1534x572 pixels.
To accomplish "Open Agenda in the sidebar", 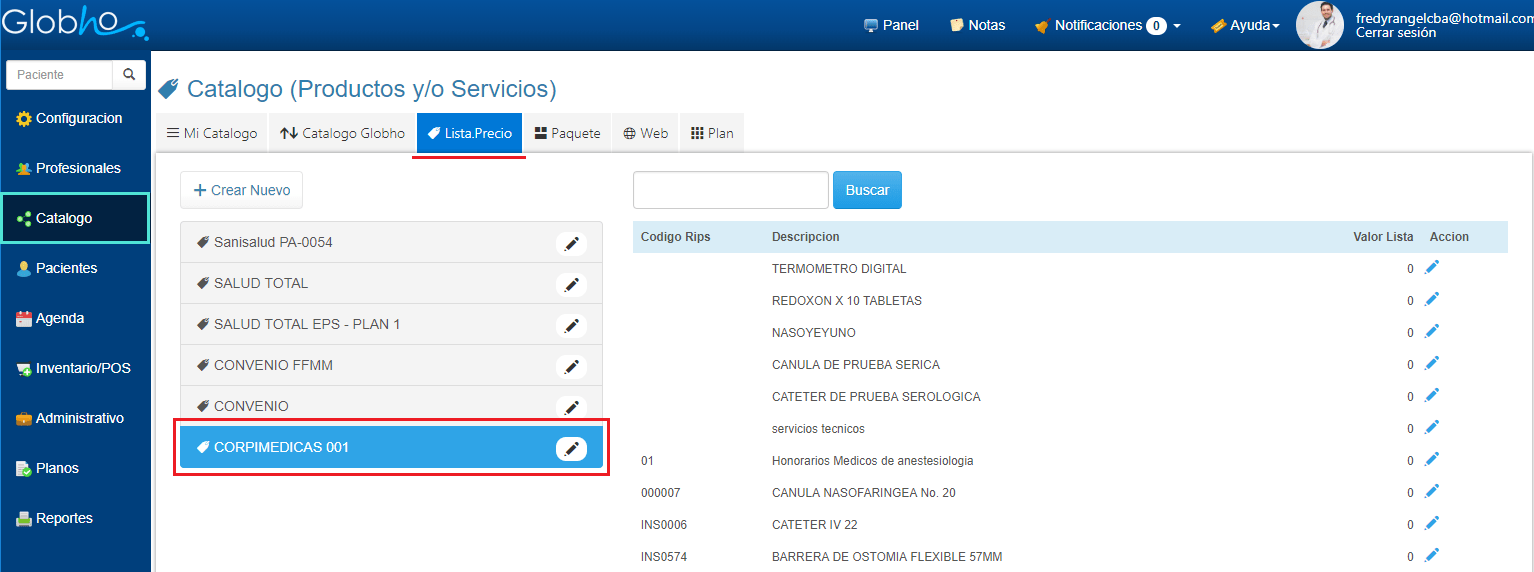I will 76,318.
